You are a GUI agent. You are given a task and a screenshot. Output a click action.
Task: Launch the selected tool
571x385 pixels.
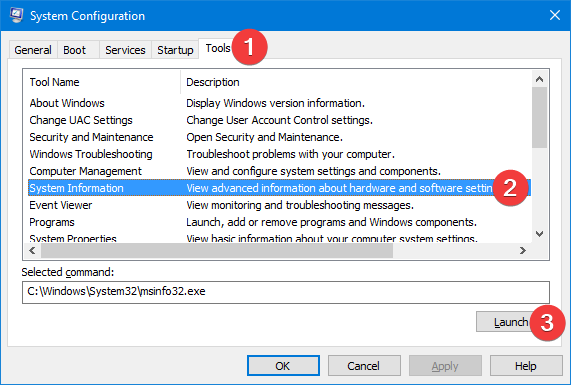(511, 322)
